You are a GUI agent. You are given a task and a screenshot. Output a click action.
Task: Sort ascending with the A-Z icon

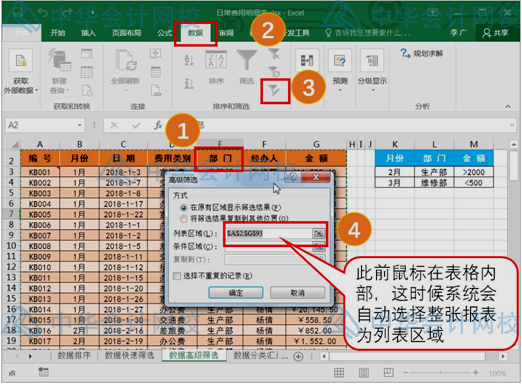tap(189, 60)
